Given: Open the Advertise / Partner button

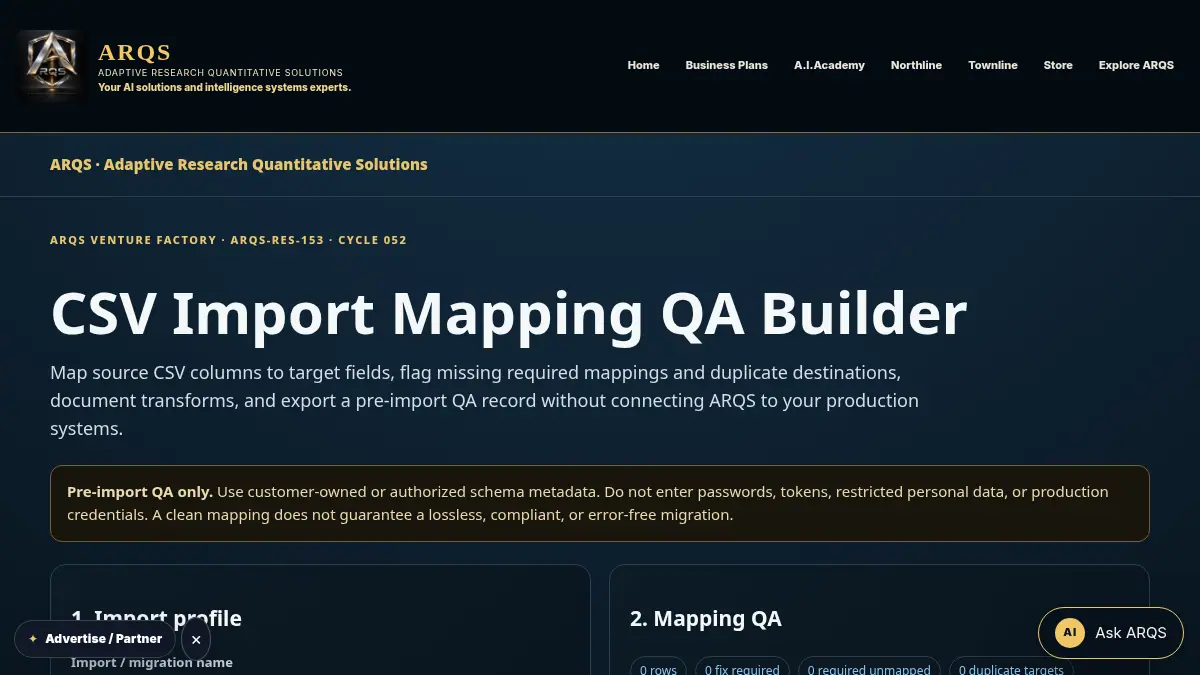Looking at the screenshot, I should (95, 639).
